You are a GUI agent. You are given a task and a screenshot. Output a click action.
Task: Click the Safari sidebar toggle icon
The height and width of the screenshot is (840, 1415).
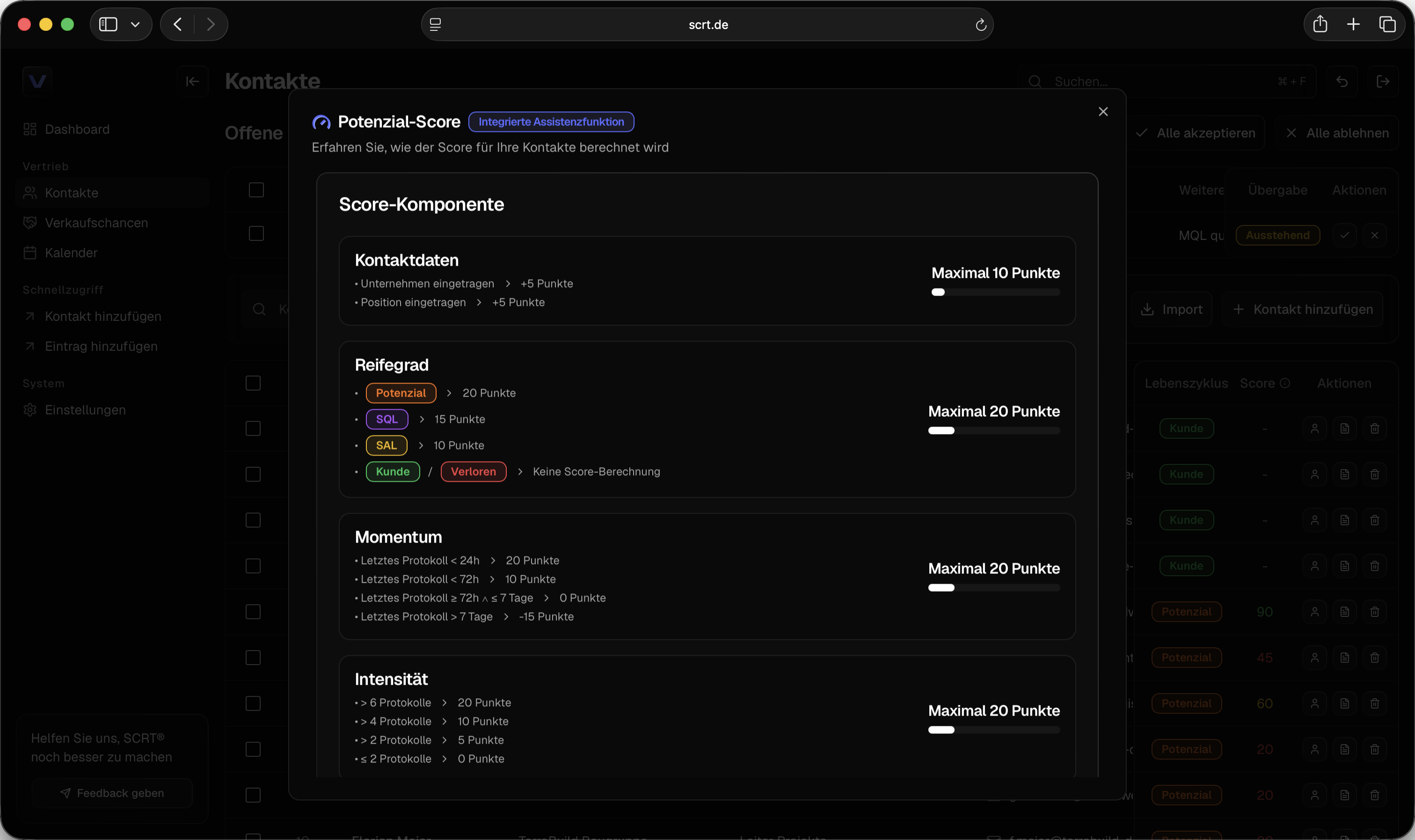(108, 24)
